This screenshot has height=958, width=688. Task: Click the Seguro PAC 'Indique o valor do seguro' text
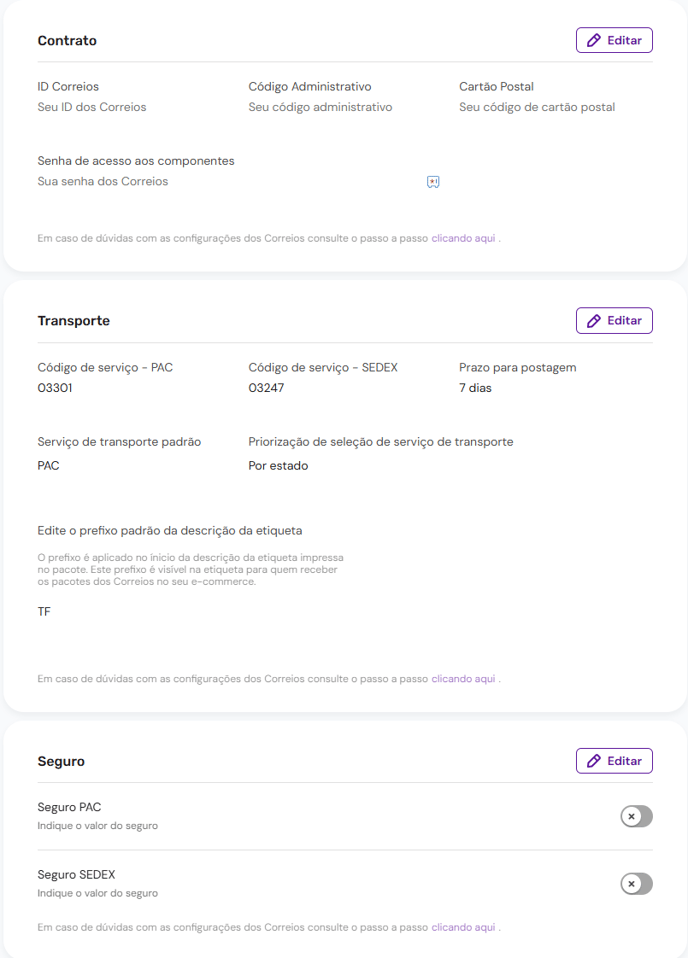click(98, 826)
